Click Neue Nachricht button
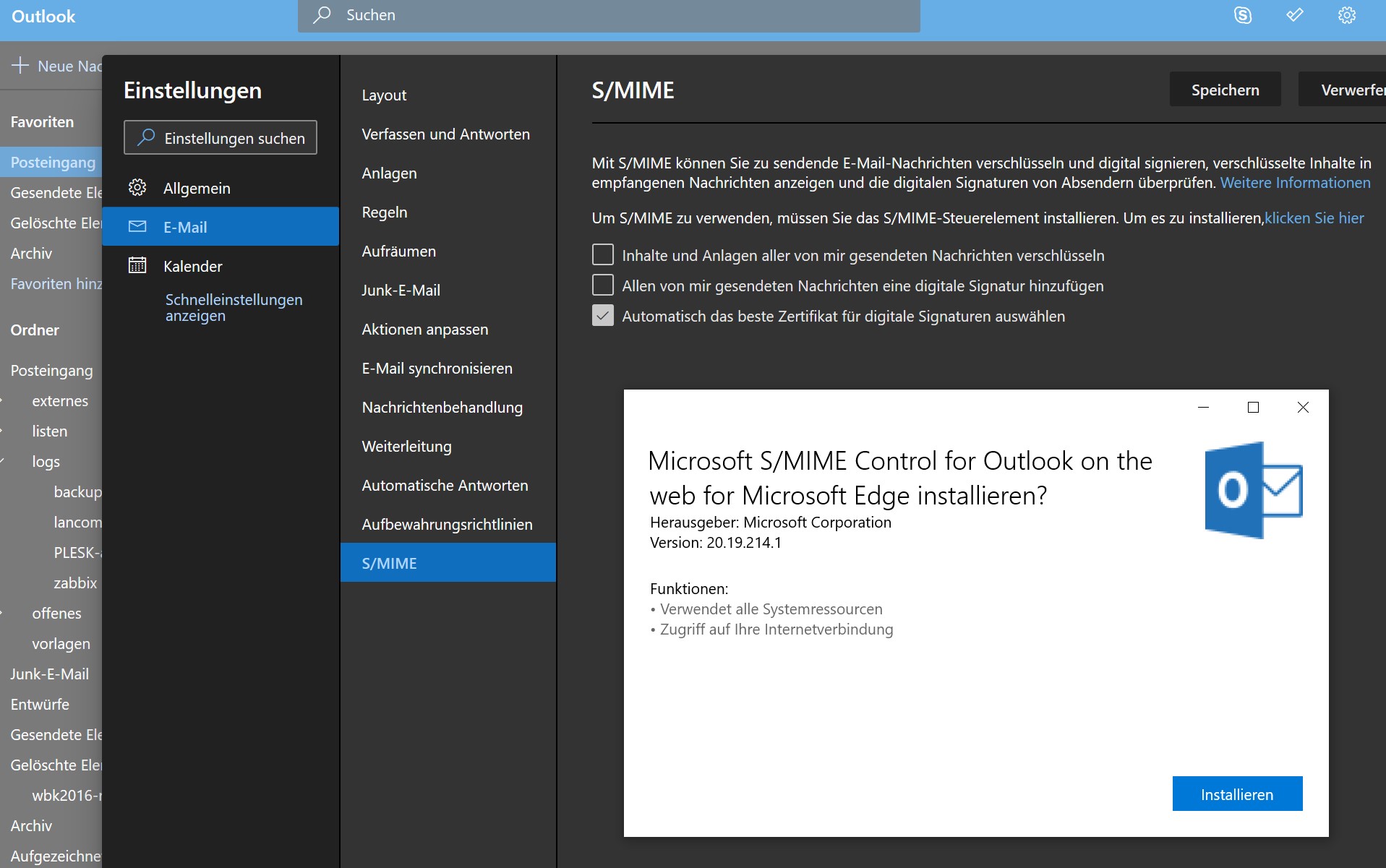1386x868 pixels. pos(56,66)
